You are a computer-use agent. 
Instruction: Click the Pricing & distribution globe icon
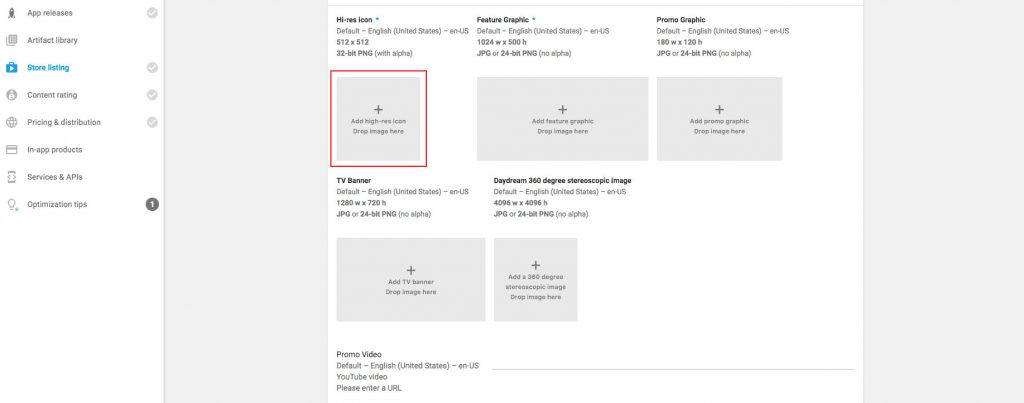(12, 122)
